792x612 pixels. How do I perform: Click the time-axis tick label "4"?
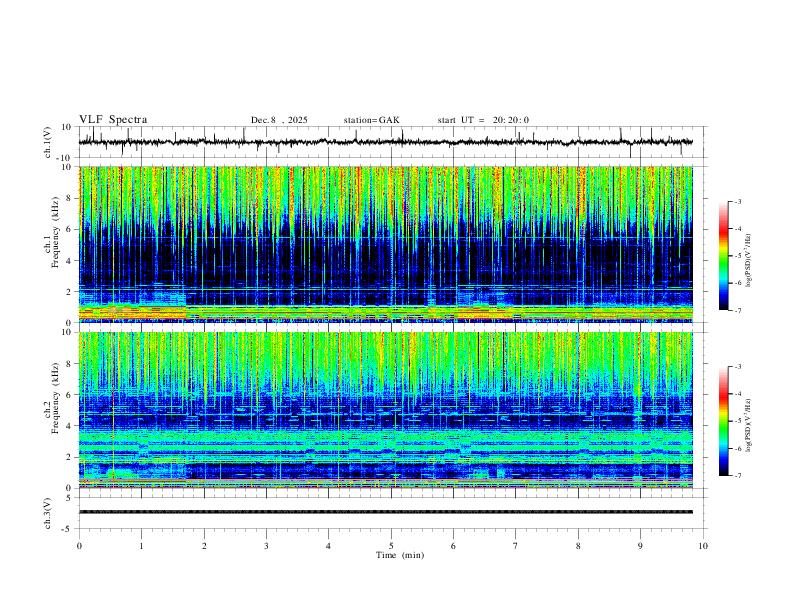point(328,546)
